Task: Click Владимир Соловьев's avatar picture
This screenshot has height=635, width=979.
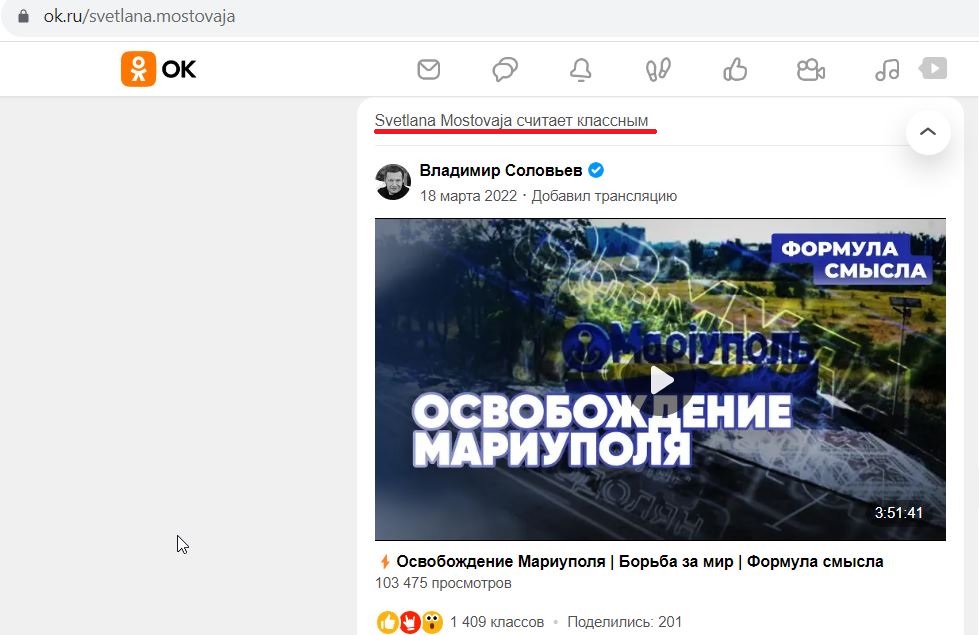Action: click(x=393, y=182)
